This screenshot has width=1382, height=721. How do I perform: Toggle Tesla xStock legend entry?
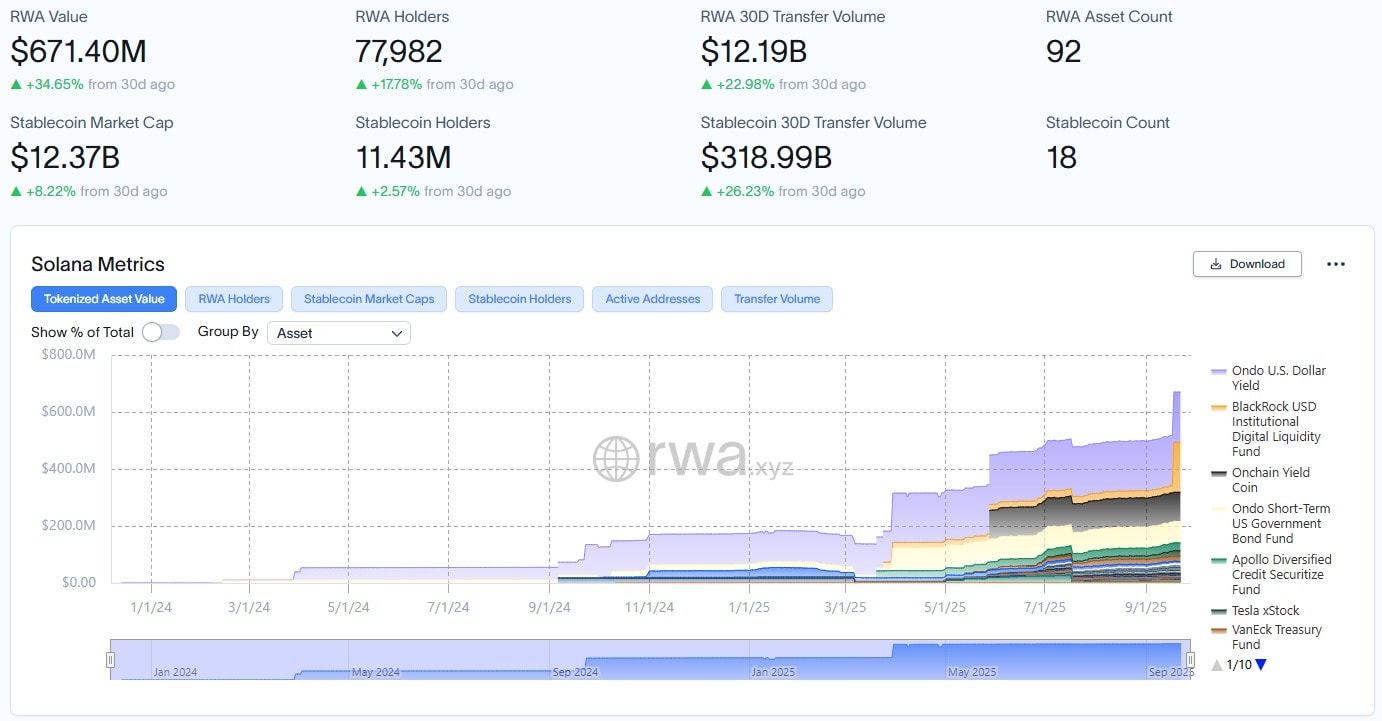click(1265, 611)
